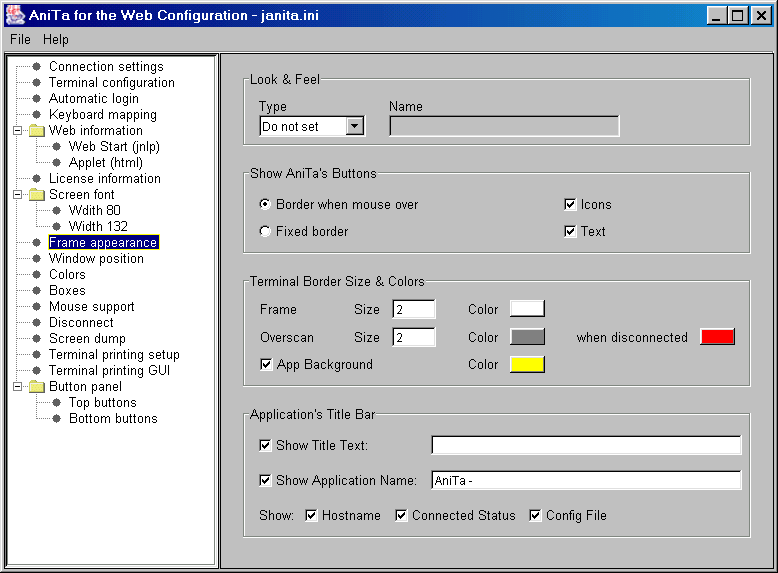The width and height of the screenshot is (778, 573).
Task: Select Web Start (jnlp) item
Action: [114, 147]
